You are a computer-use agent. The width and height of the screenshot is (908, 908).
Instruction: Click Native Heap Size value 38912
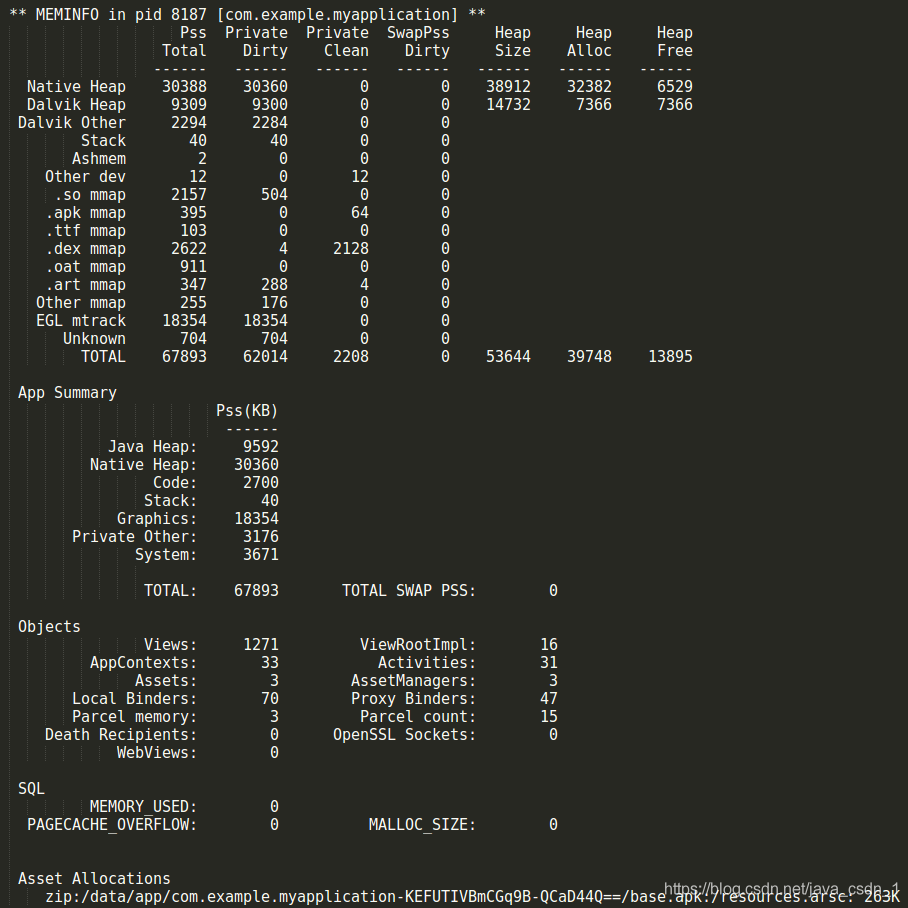[x=508, y=87]
